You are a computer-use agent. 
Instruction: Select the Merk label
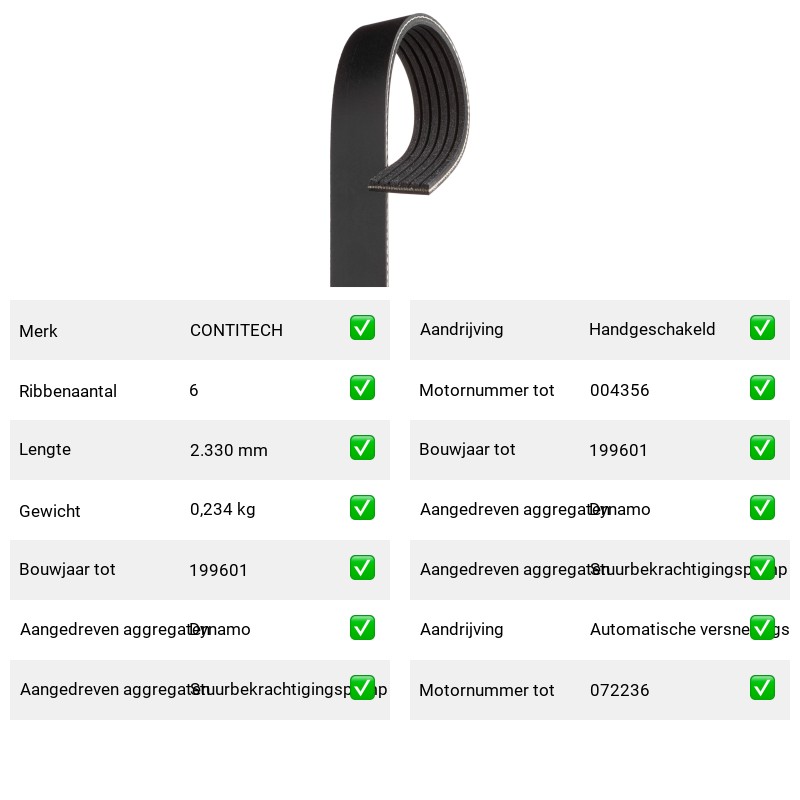(x=38, y=331)
